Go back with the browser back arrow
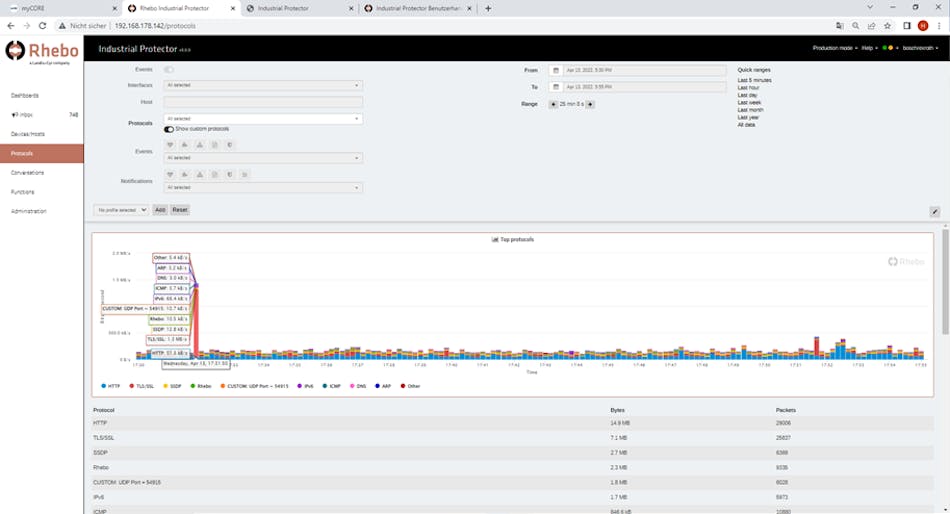The image size is (950, 514). tap(10, 25)
